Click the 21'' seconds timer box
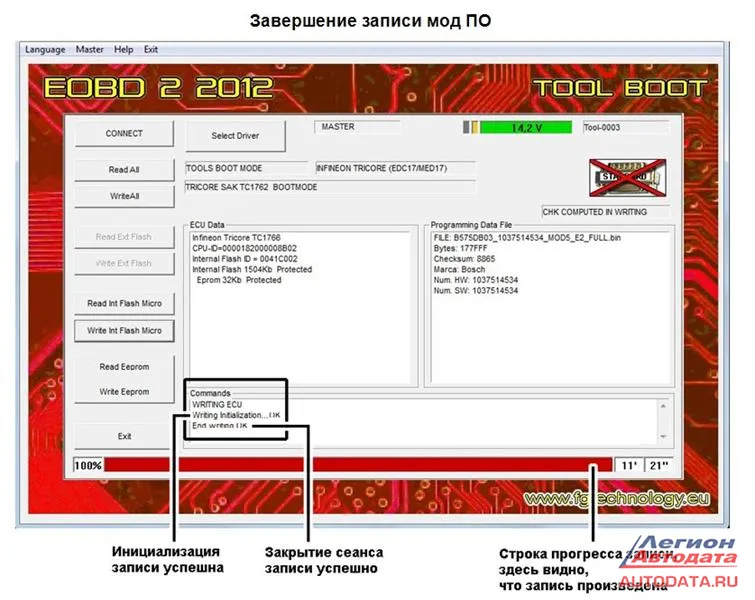Image resolution: width=755 pixels, height=600 pixels. (x=659, y=466)
